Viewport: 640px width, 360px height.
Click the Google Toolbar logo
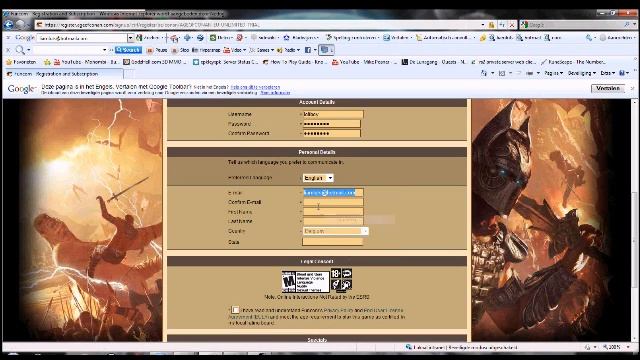(x=24, y=38)
